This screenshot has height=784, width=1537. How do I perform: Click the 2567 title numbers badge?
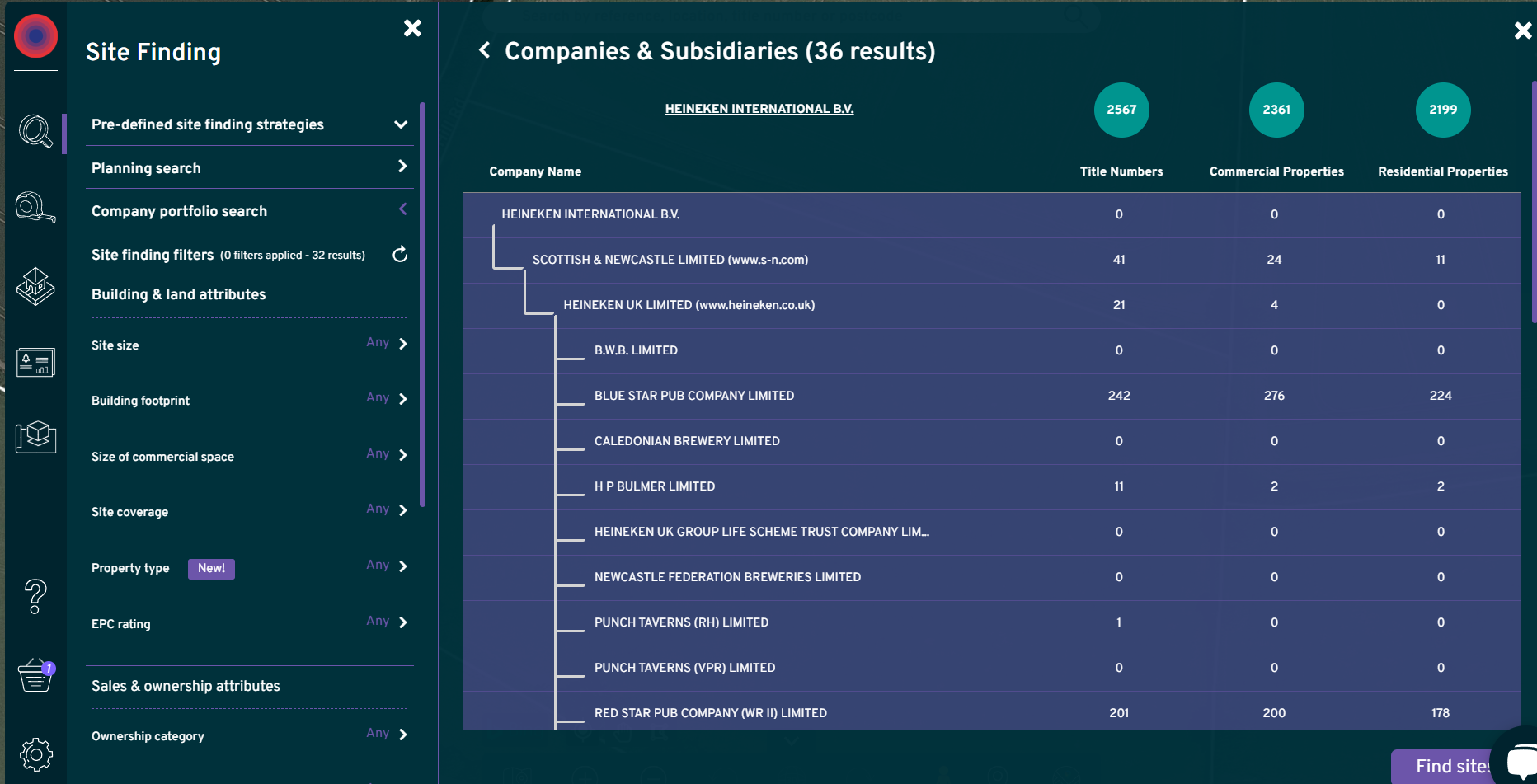[x=1121, y=110]
